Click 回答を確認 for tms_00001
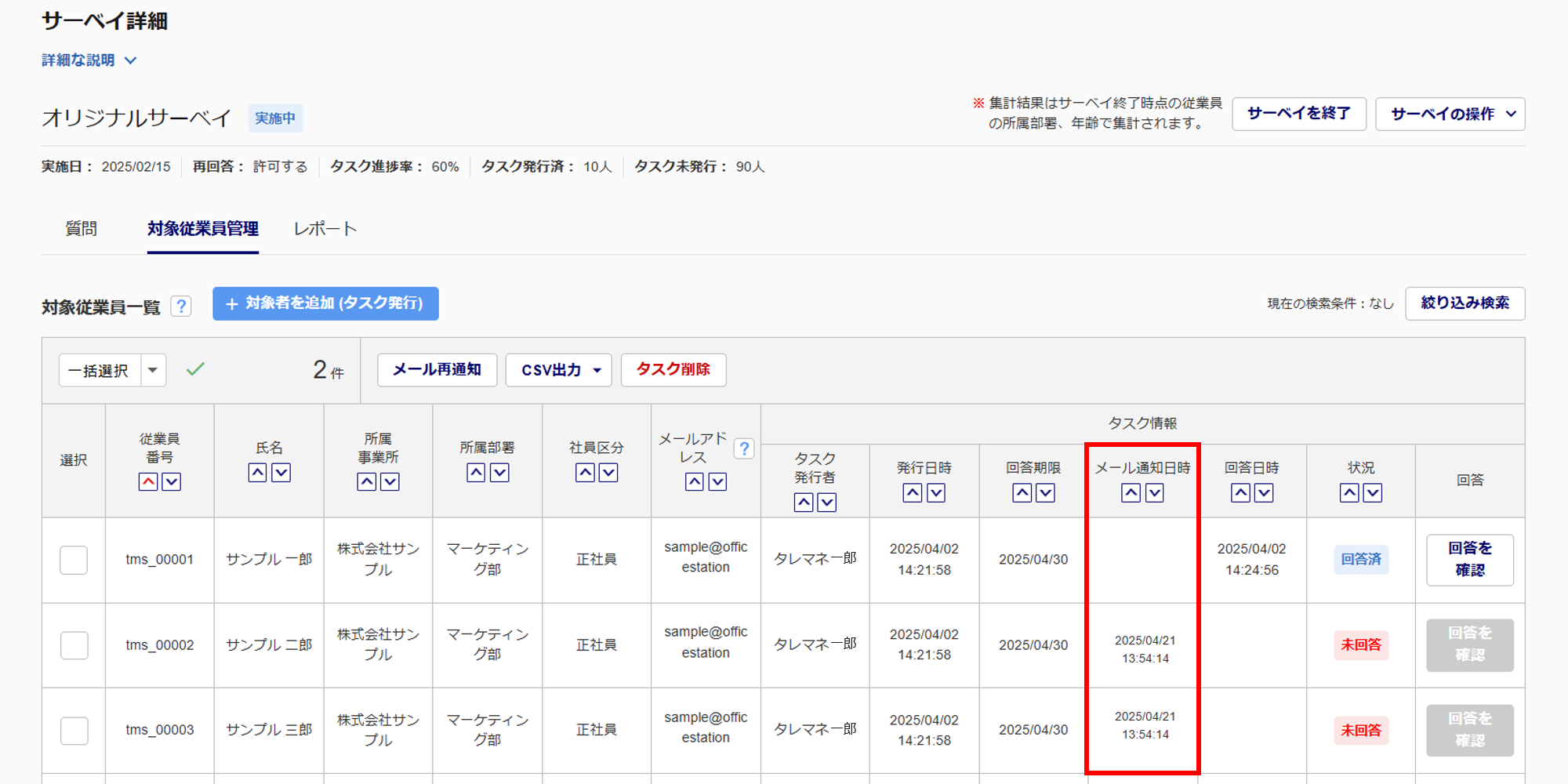The image size is (1568, 784). point(1470,560)
